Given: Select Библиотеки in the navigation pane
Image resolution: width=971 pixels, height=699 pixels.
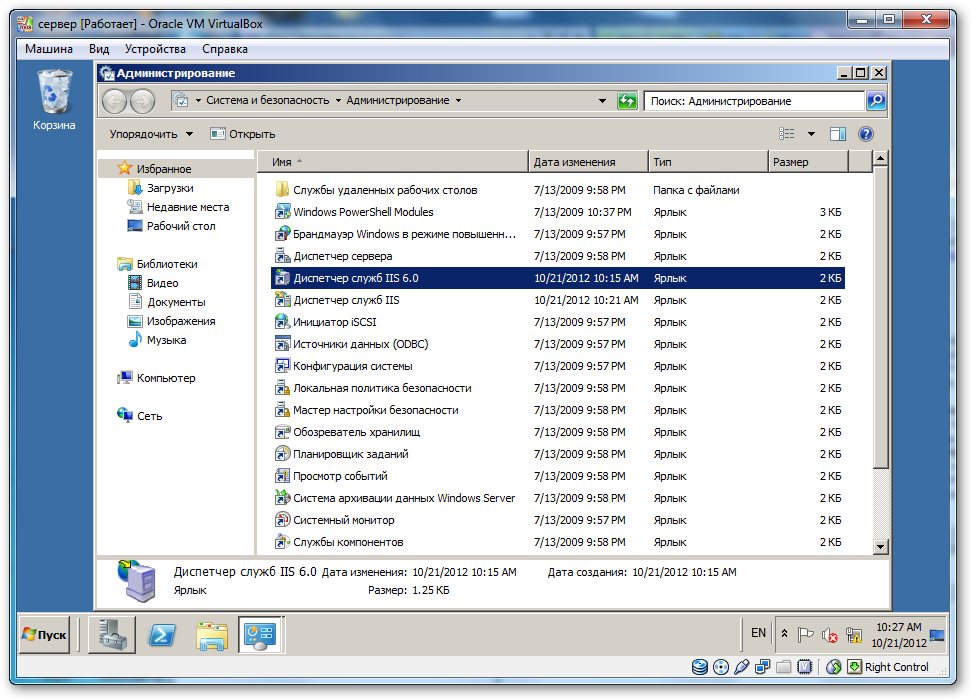Looking at the screenshot, I should (167, 264).
